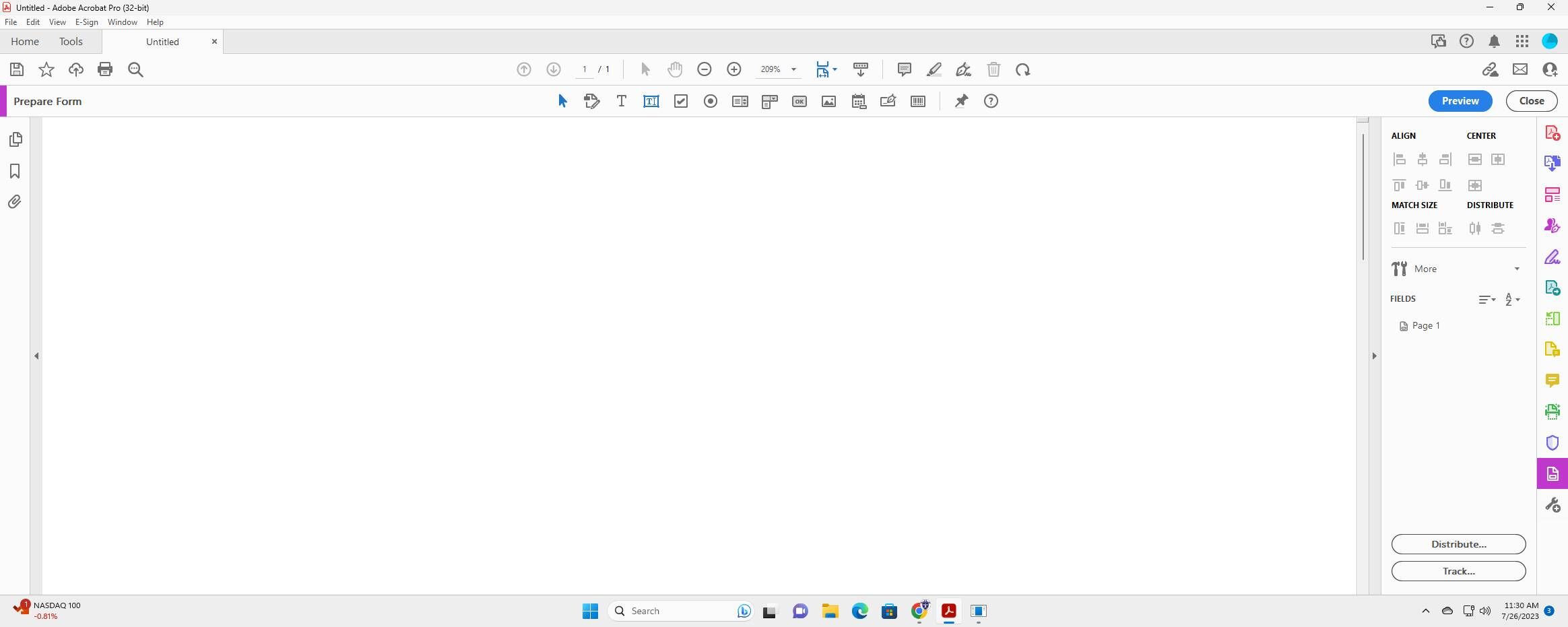
Task: Add a sticky note comment
Action: tap(905, 69)
